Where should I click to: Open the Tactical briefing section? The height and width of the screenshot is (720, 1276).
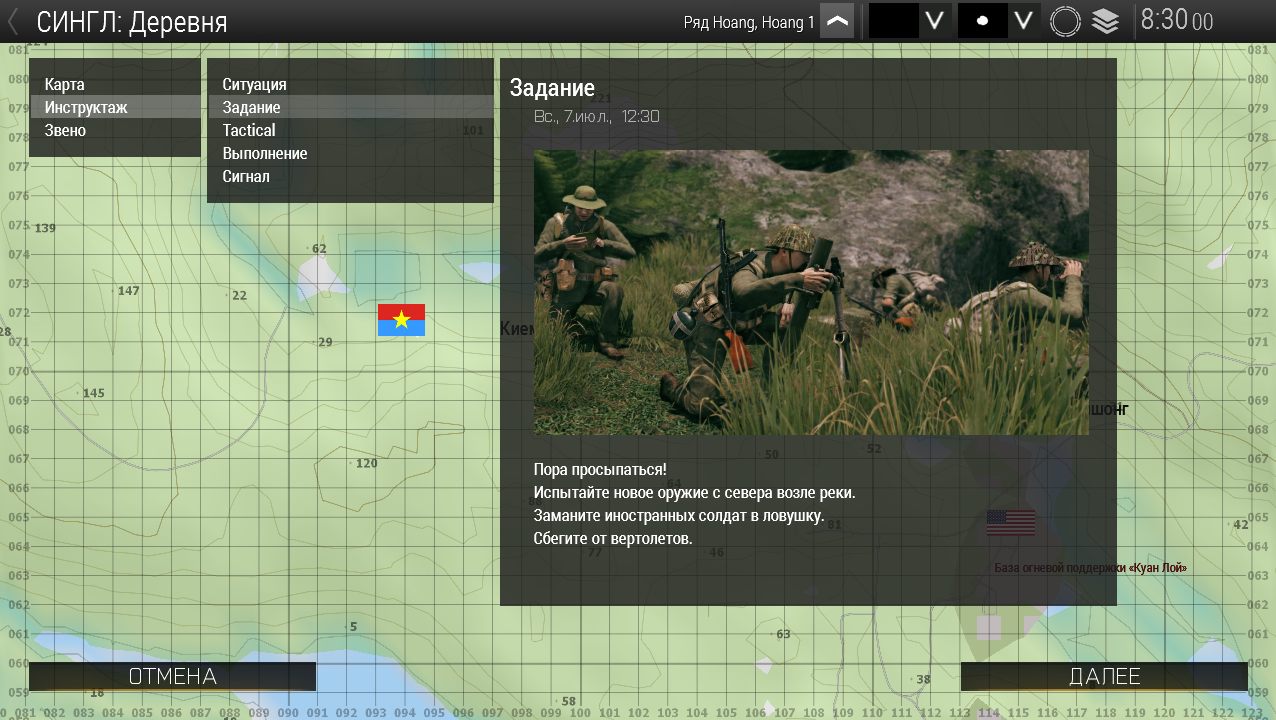[350, 130]
